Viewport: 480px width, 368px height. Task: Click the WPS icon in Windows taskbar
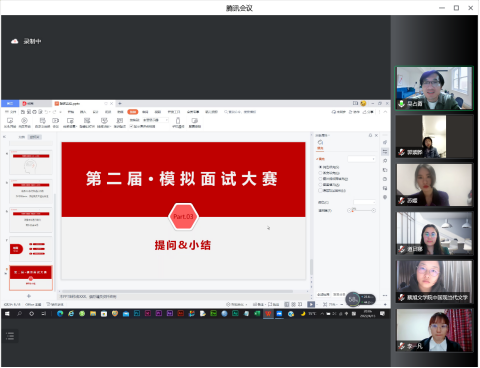pyautogui.click(x=268, y=314)
